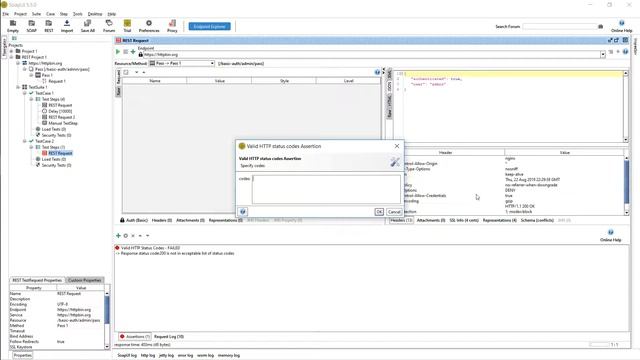Open the Auth (Basic) request tab
The width and height of the screenshot is (640, 360).
(x=134, y=220)
